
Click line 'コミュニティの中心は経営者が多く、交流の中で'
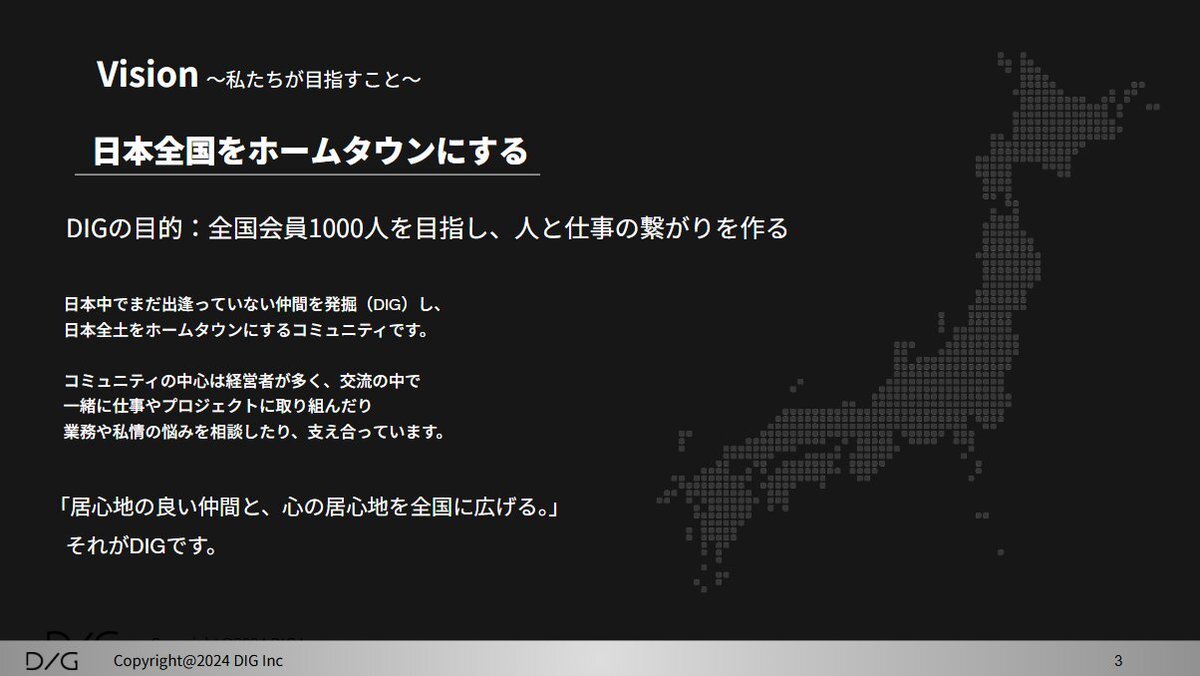click(x=244, y=382)
